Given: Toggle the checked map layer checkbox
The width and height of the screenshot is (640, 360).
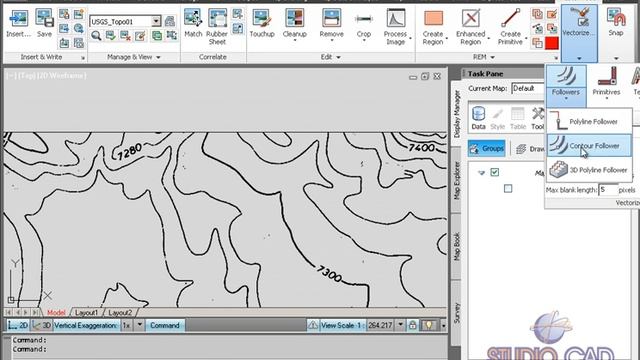Looking at the screenshot, I should coord(495,172).
